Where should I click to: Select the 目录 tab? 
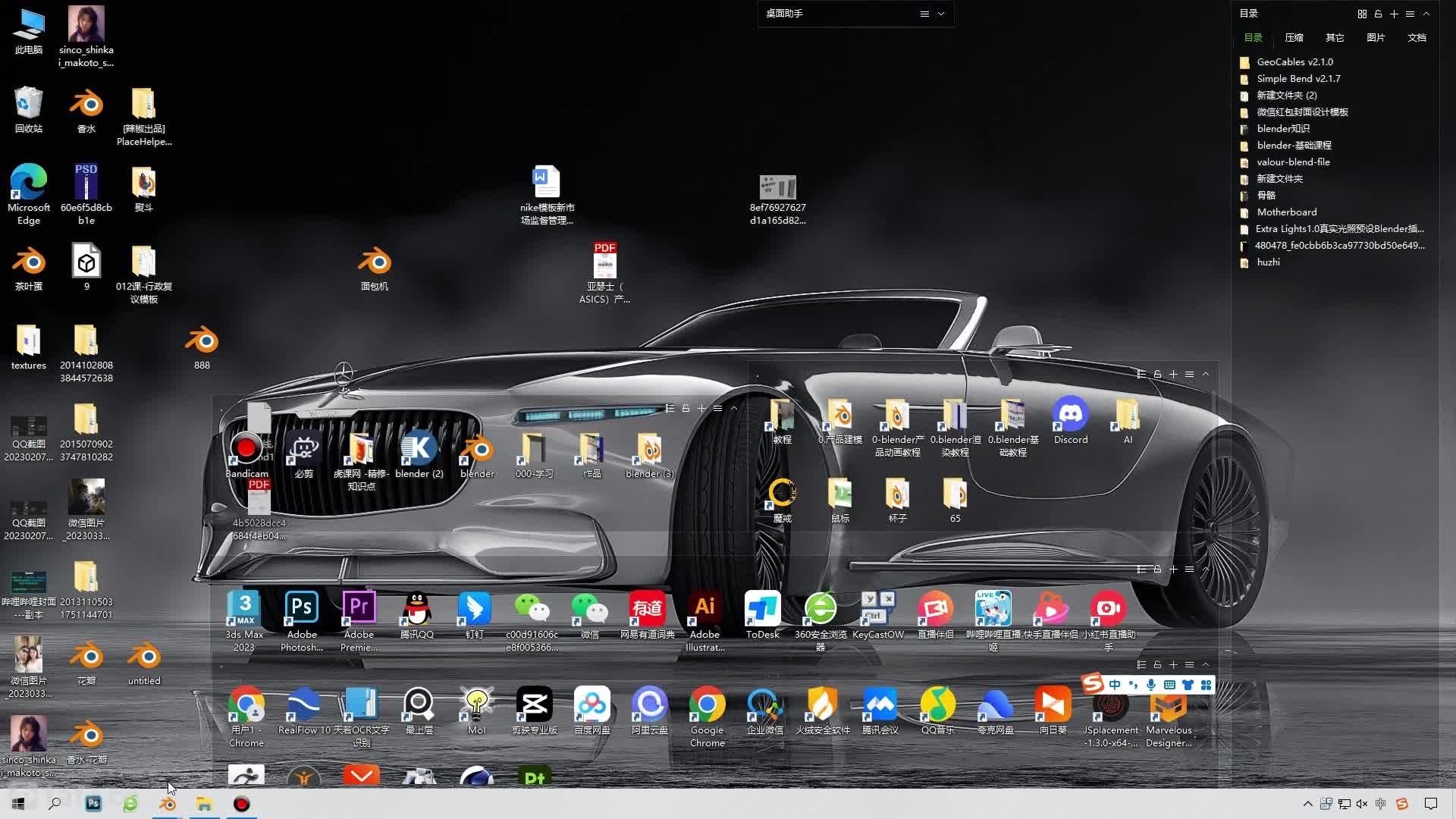click(x=1253, y=37)
